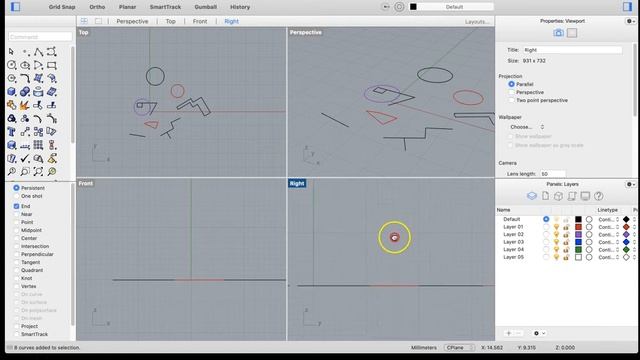Switch to the Front viewport tab
Image resolution: width=640 pixels, height=360 pixels.
(x=200, y=21)
